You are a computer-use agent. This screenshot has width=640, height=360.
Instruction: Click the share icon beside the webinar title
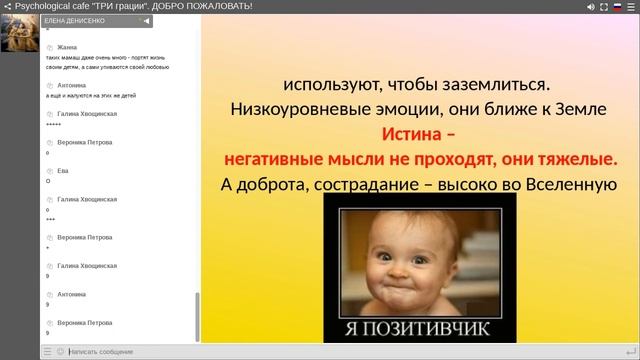(7, 7)
